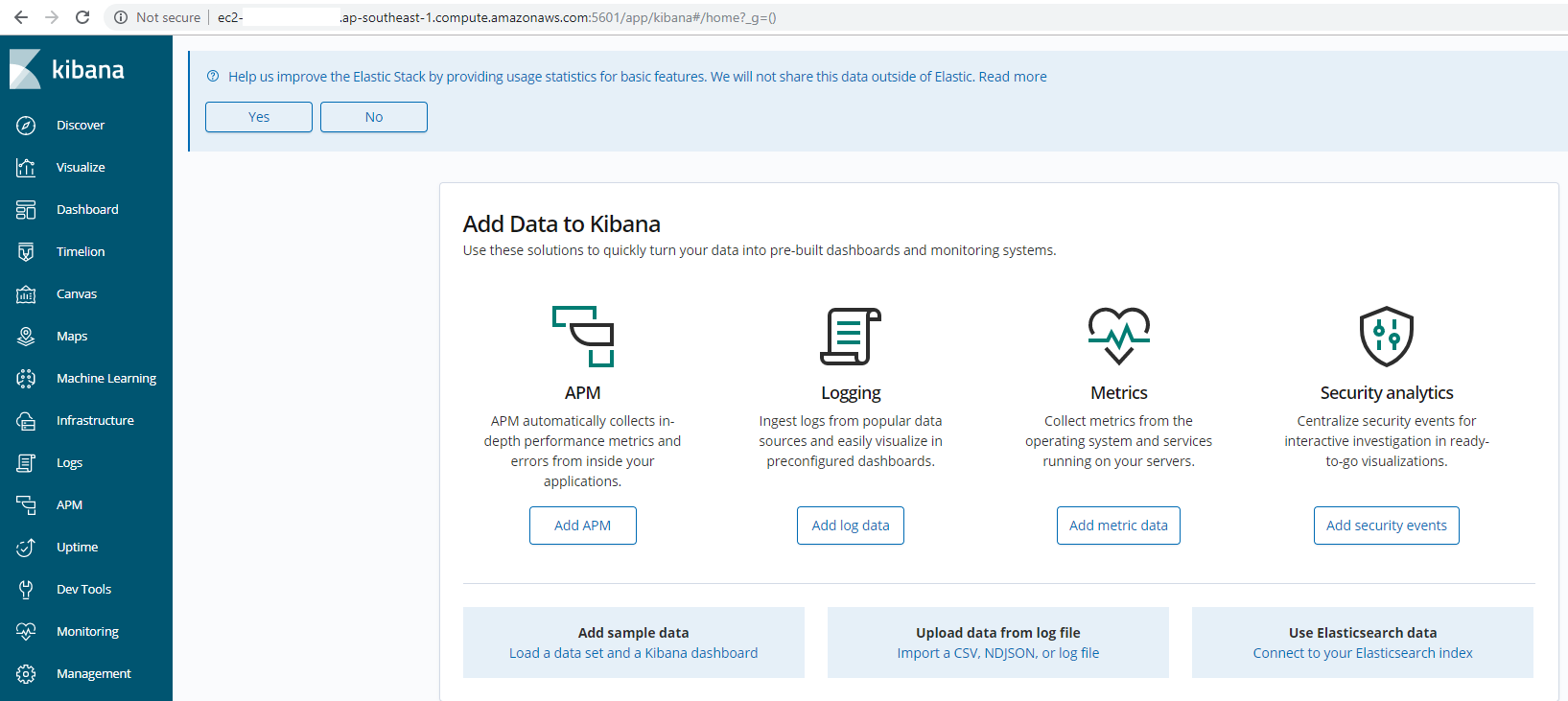Click the Add APM button
The image size is (1568, 701).
tap(583, 526)
